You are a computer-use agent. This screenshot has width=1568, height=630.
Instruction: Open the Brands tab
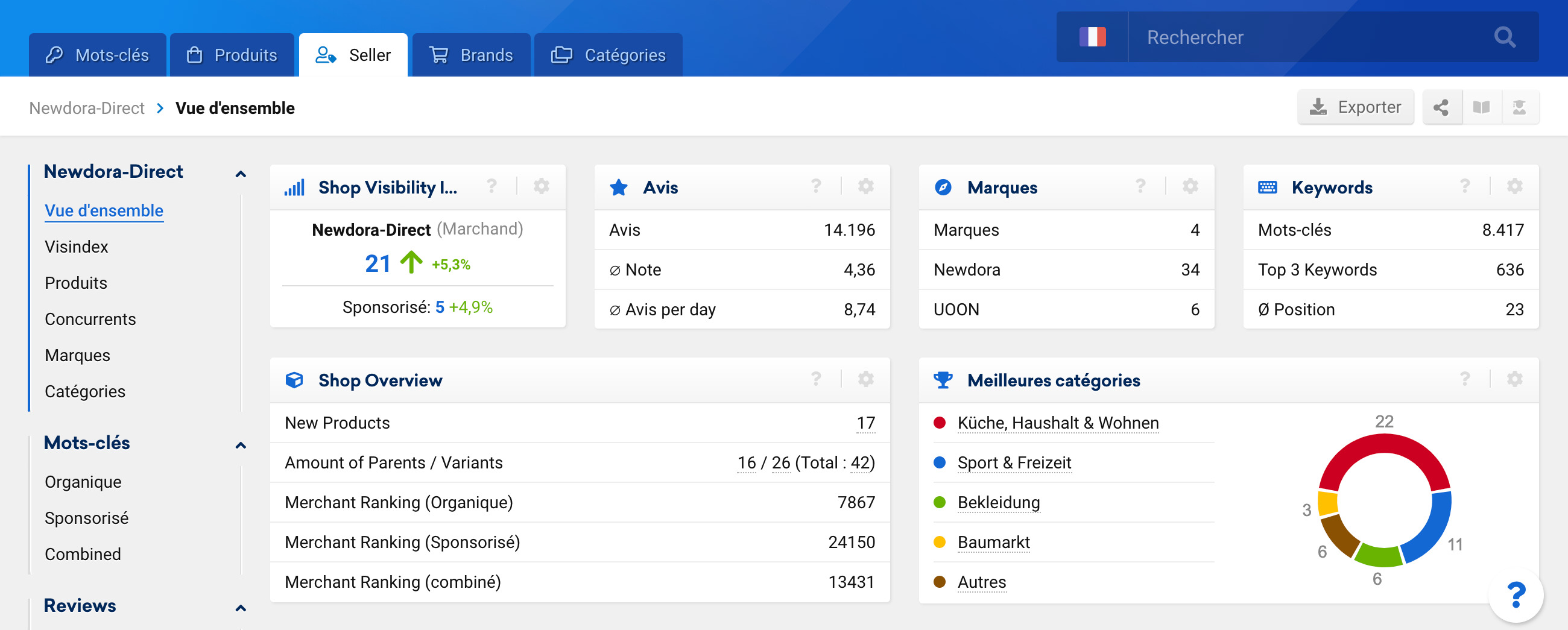click(x=471, y=55)
